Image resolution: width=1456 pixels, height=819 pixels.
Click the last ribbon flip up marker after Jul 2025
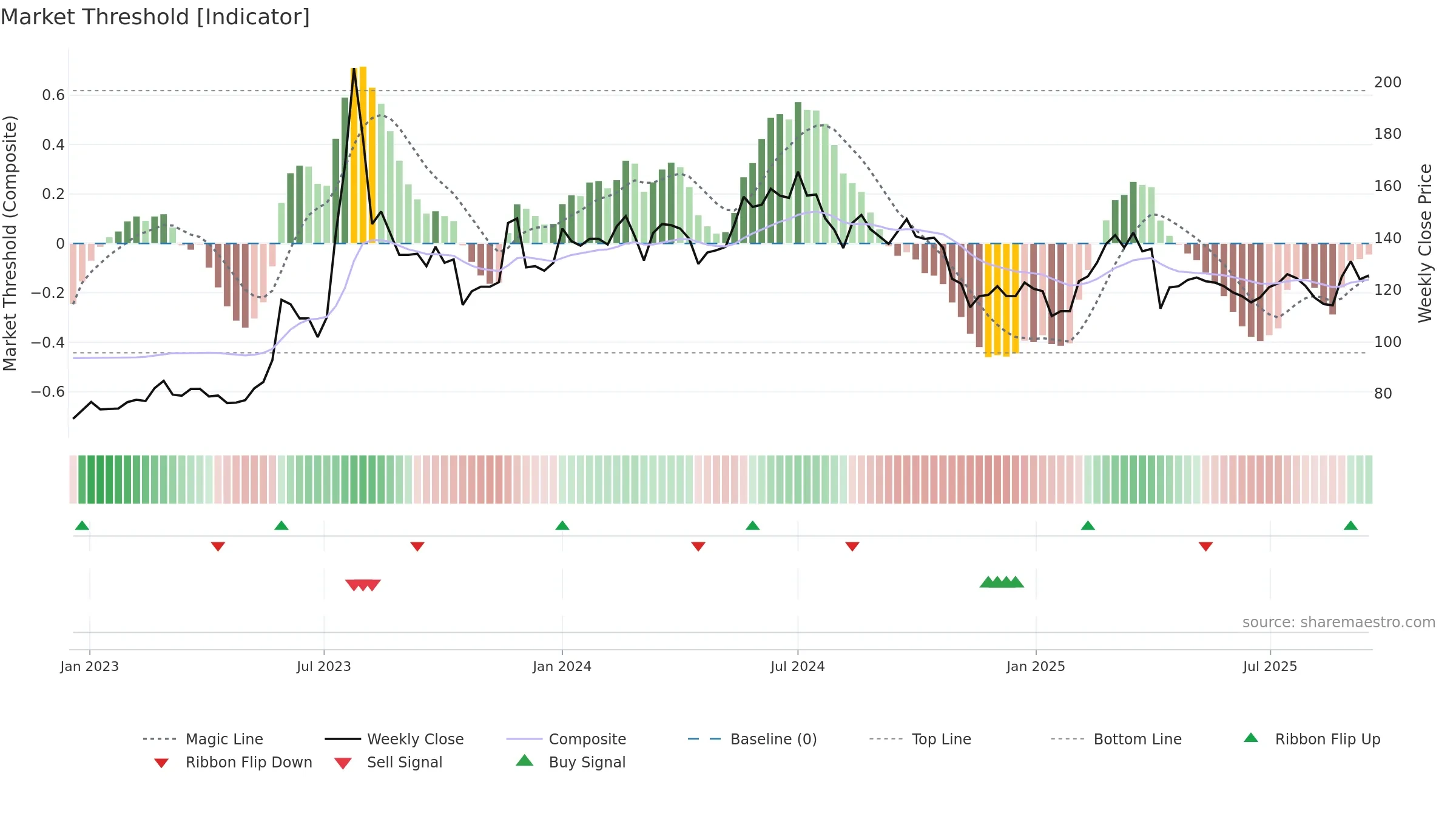pos(1350,525)
